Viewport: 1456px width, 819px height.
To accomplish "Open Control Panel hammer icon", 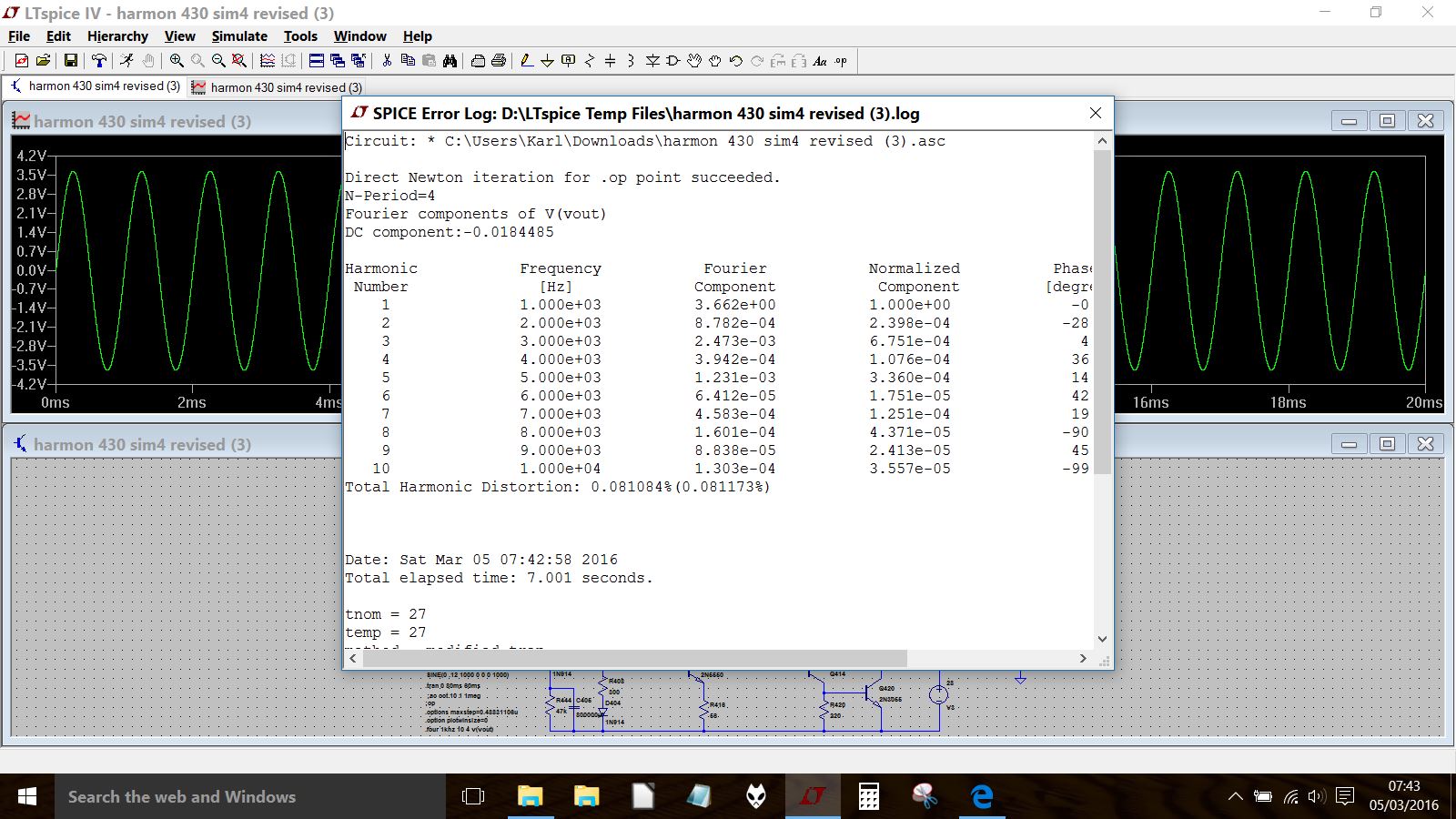I will tap(99, 61).
